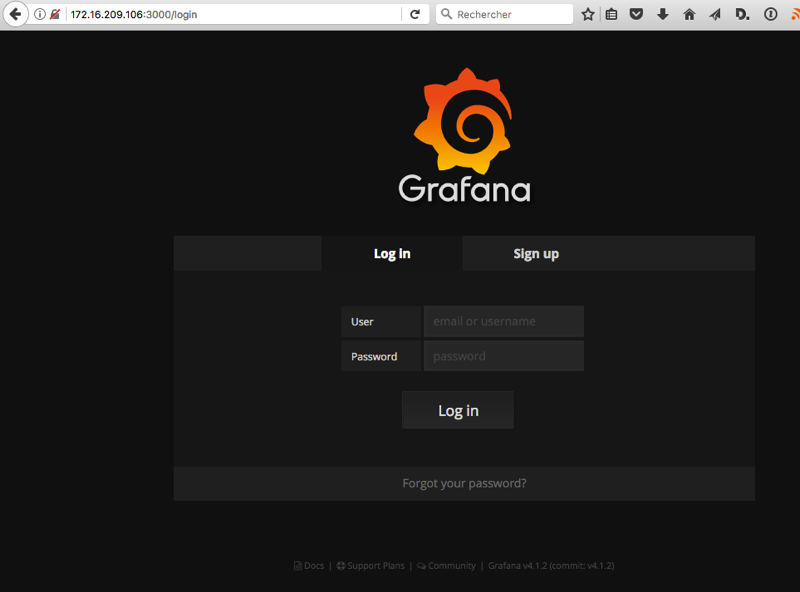Image resolution: width=800 pixels, height=592 pixels.
Task: Switch to the Sign up tab
Action: [x=536, y=254]
